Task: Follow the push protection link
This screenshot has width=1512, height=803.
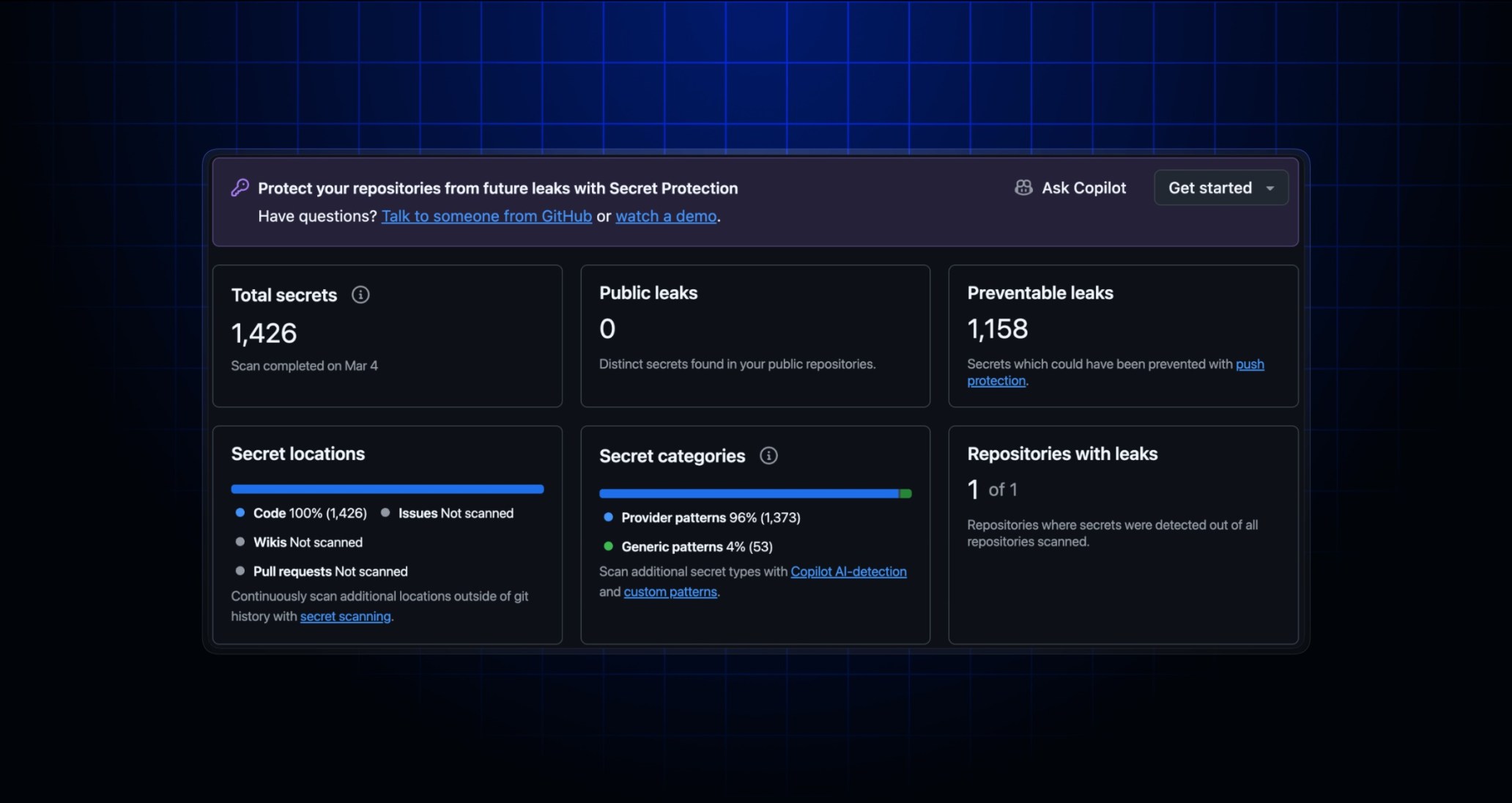Action: pyautogui.click(x=1249, y=364)
